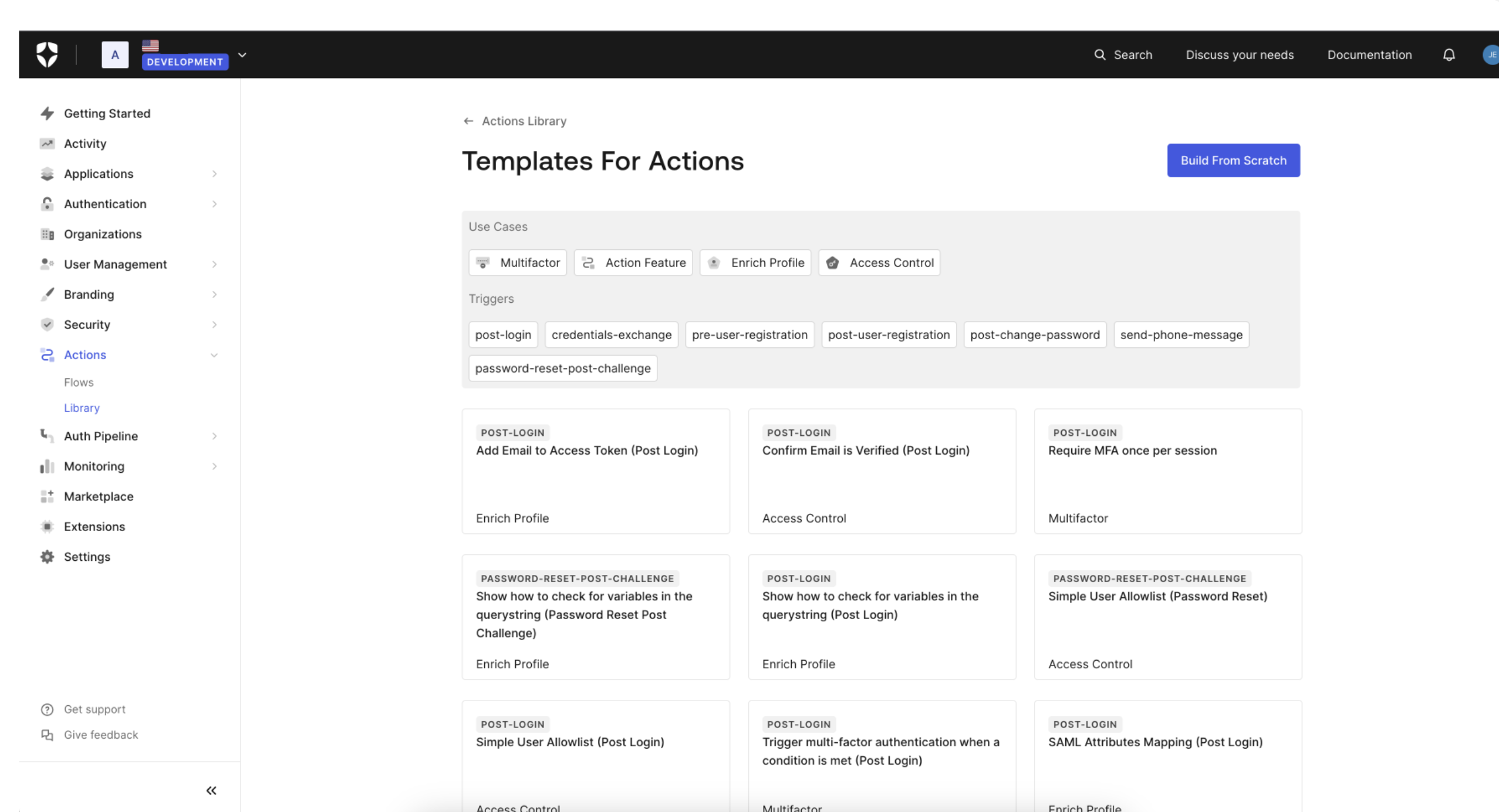Screen dimensions: 1499x812
Task: Click the Getting Started rocket icon
Action: click(x=47, y=113)
